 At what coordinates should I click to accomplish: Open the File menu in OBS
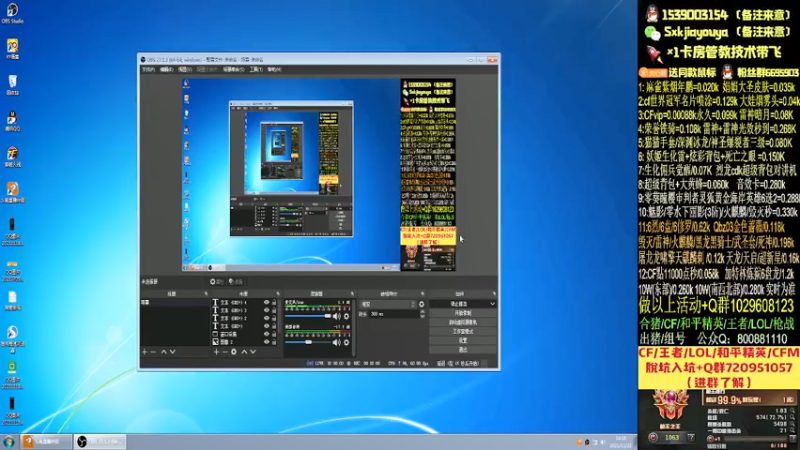pos(148,69)
